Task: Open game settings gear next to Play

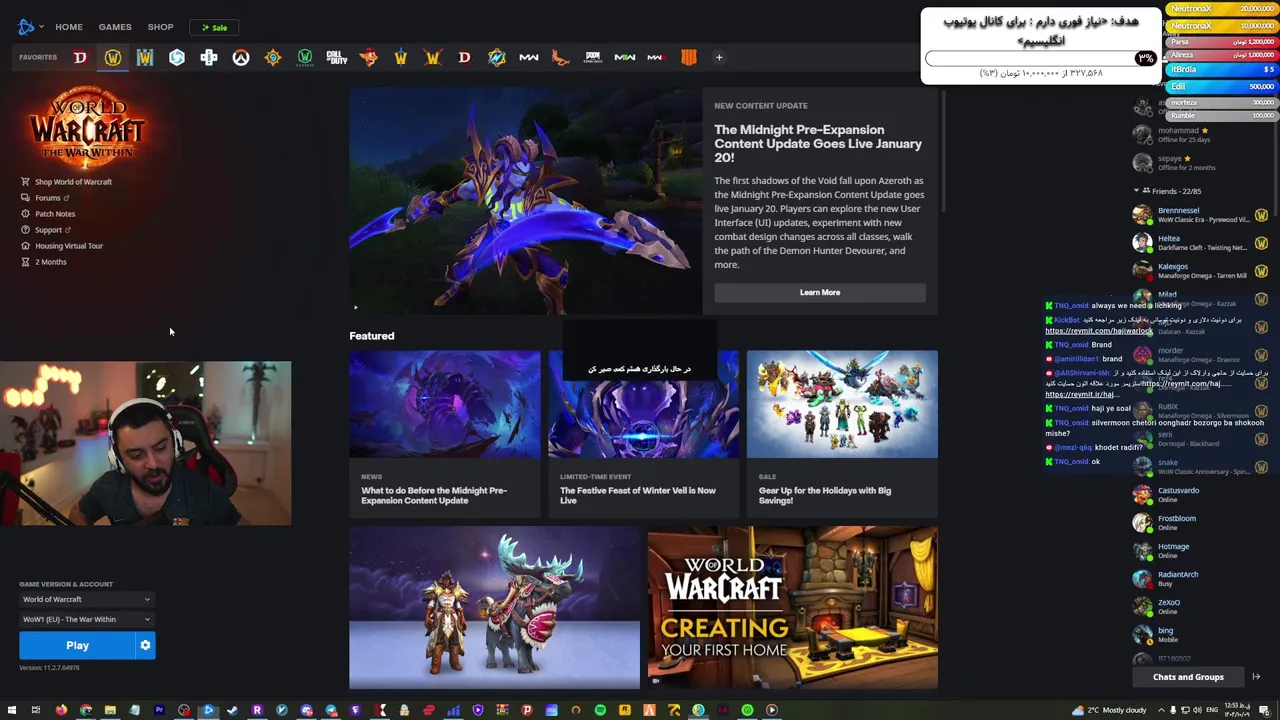Action: [145, 646]
